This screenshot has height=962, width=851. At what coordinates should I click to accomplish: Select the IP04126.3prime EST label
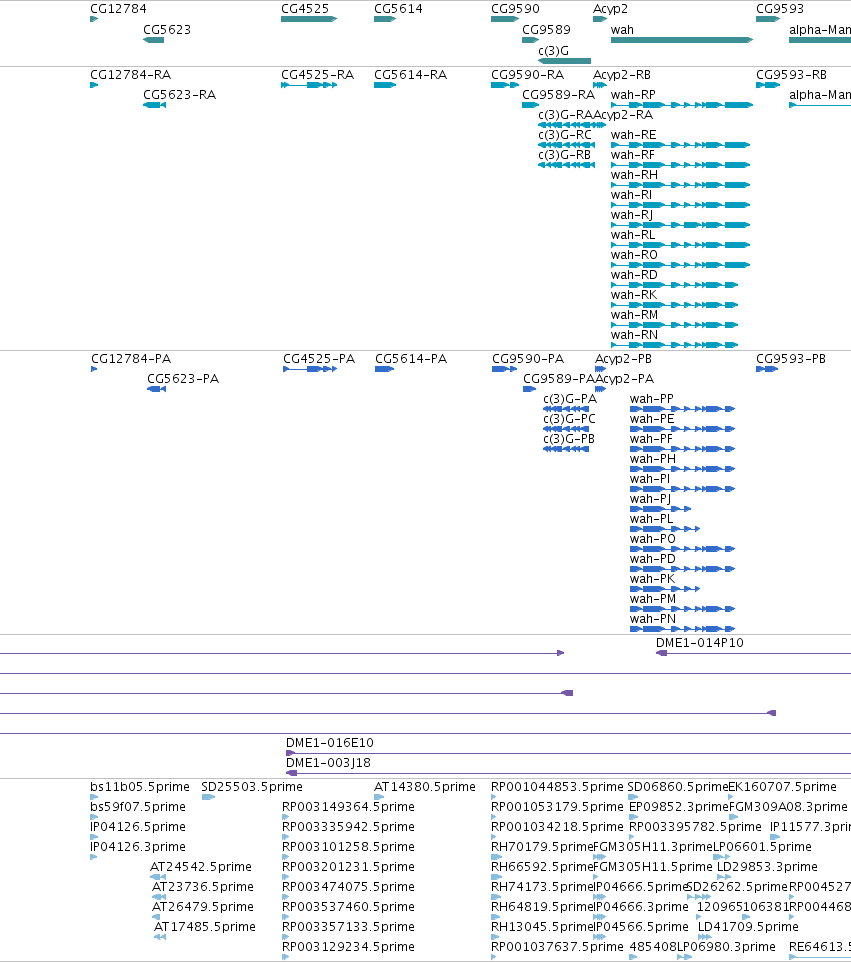[x=138, y=847]
